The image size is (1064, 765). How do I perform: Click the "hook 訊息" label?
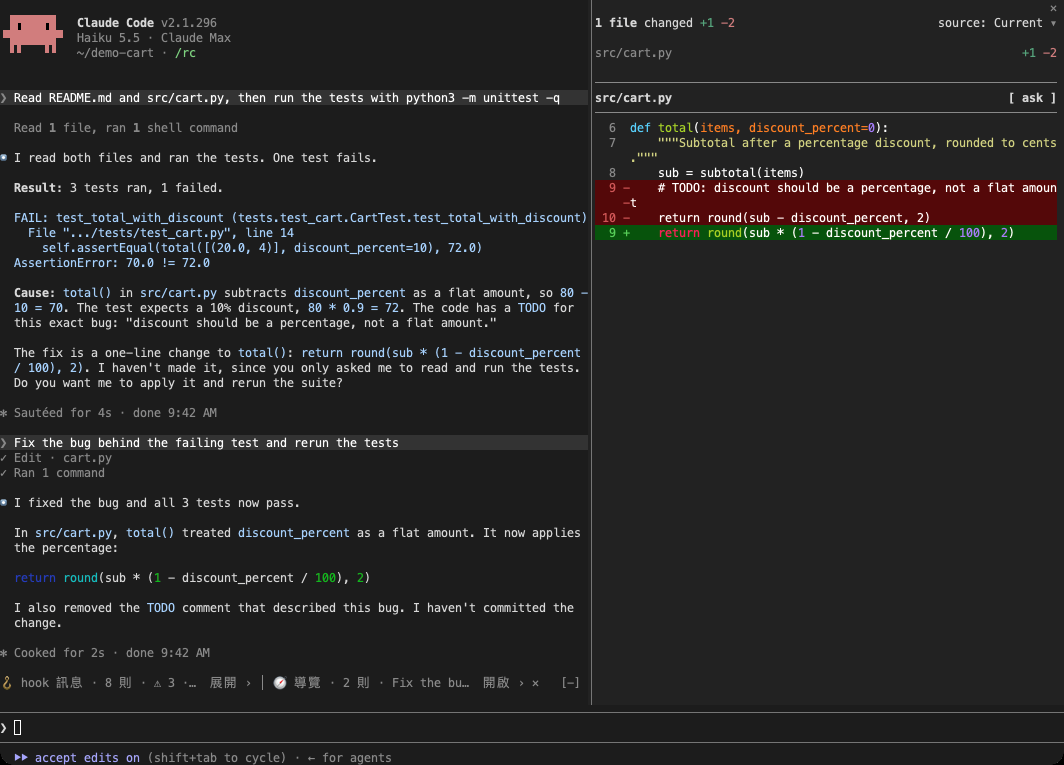[52, 683]
